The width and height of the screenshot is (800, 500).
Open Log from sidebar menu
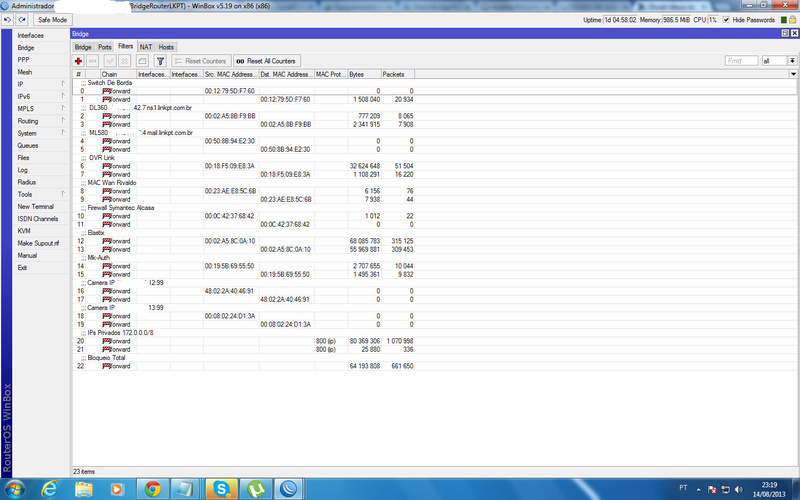click(22, 170)
